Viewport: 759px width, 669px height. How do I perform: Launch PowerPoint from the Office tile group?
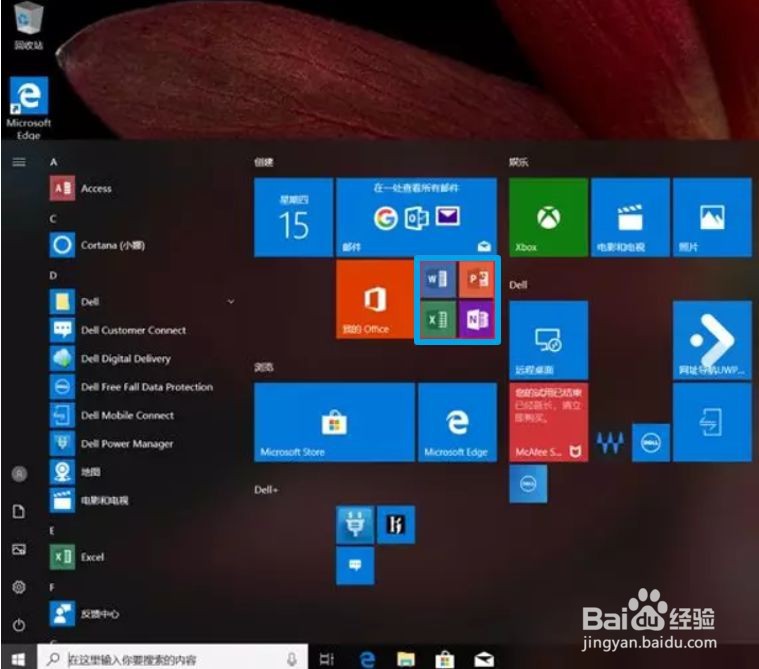477,279
